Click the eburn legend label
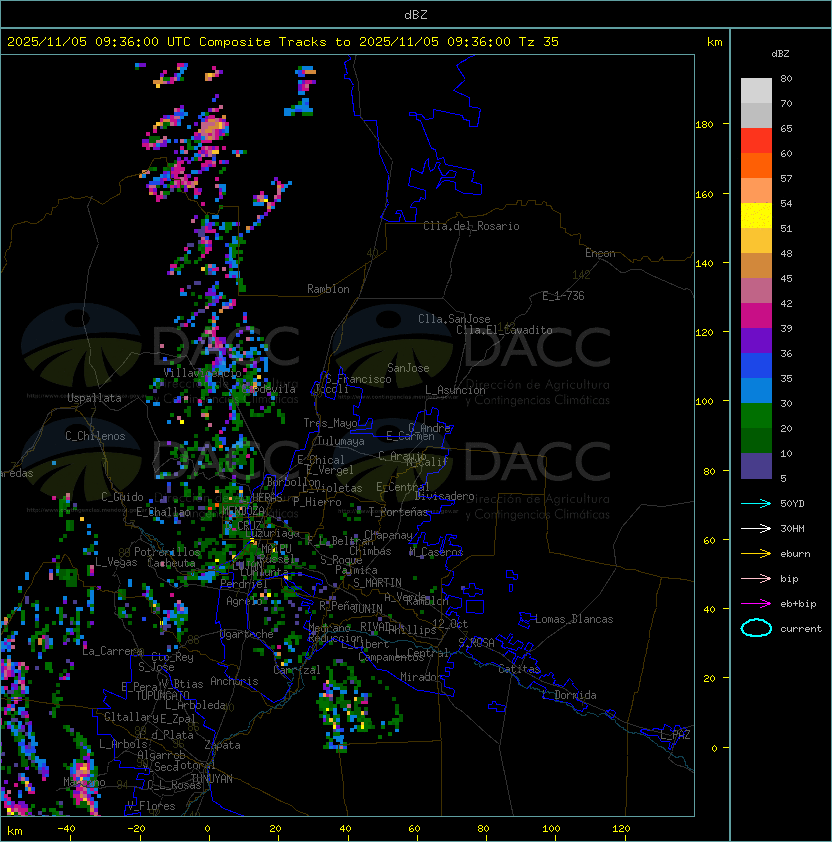This screenshot has width=832, height=842. point(795,554)
